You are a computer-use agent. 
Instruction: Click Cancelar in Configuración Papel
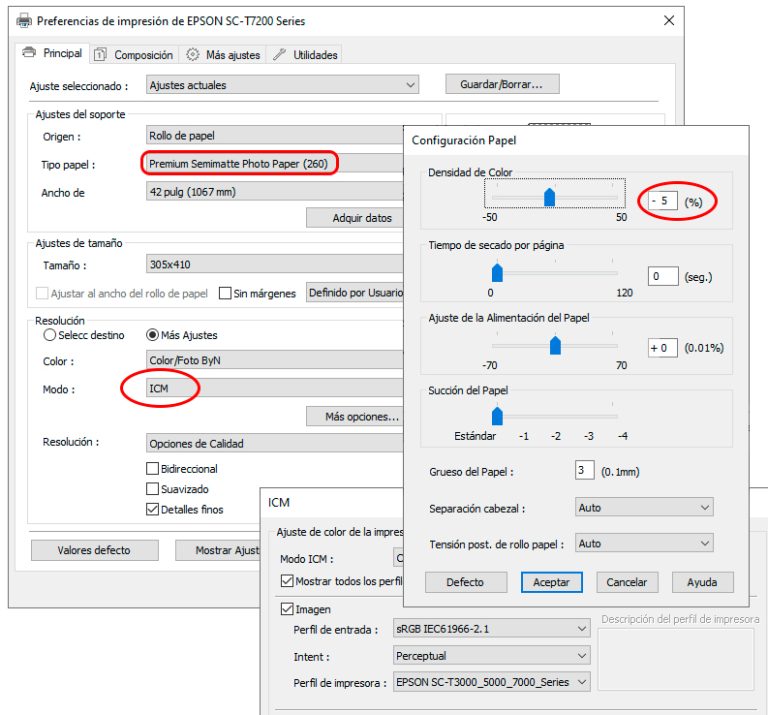[627, 582]
